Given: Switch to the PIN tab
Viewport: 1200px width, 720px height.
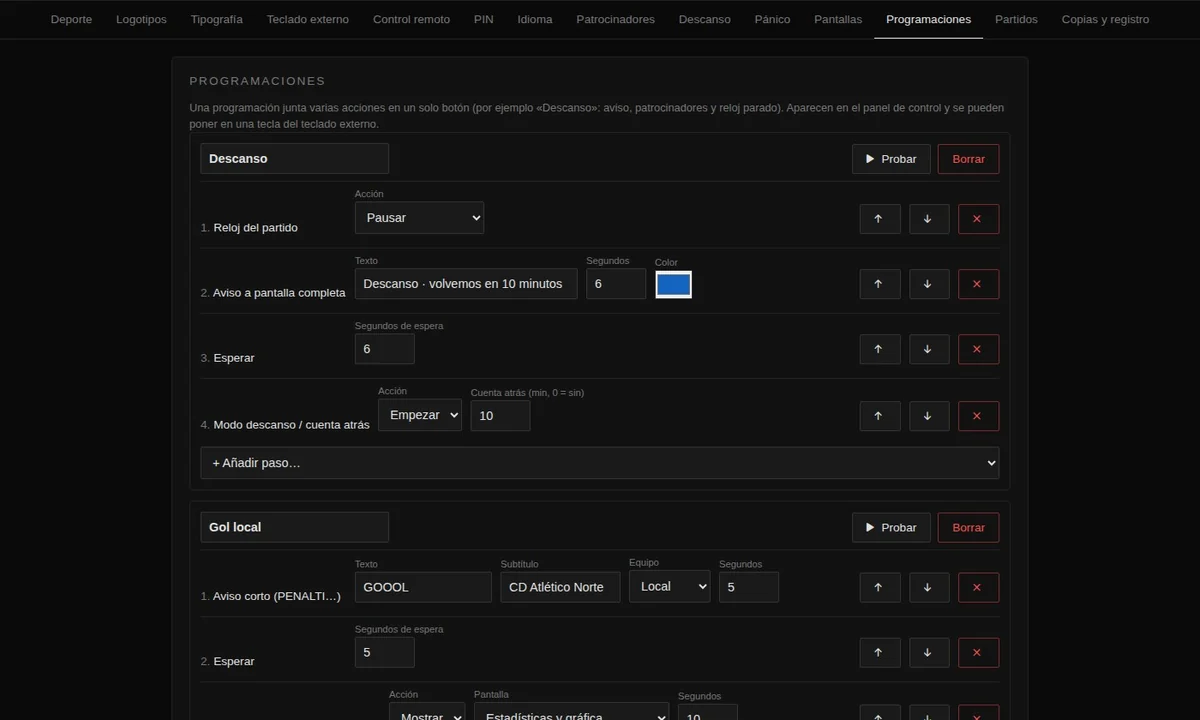Looking at the screenshot, I should coord(484,19).
